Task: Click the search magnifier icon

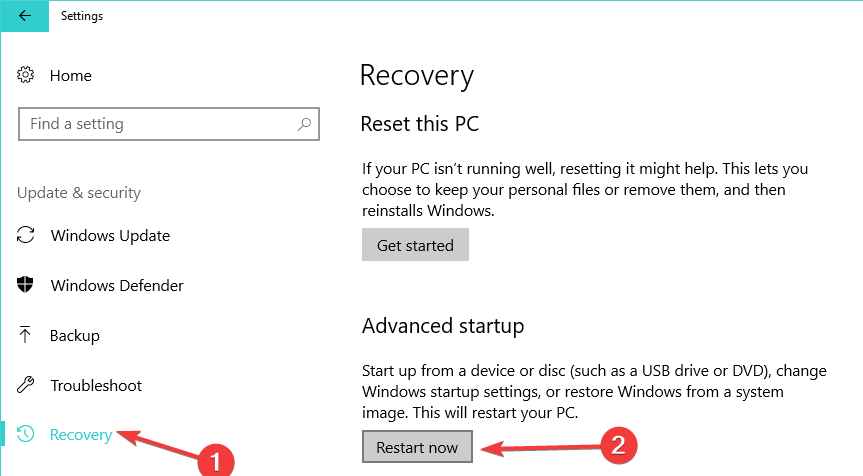Action: tap(304, 125)
